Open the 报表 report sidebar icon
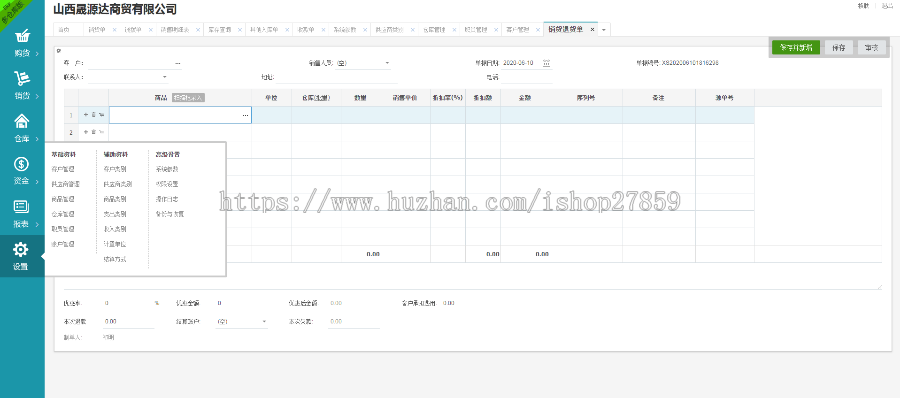The height and width of the screenshot is (398, 900). point(21,207)
